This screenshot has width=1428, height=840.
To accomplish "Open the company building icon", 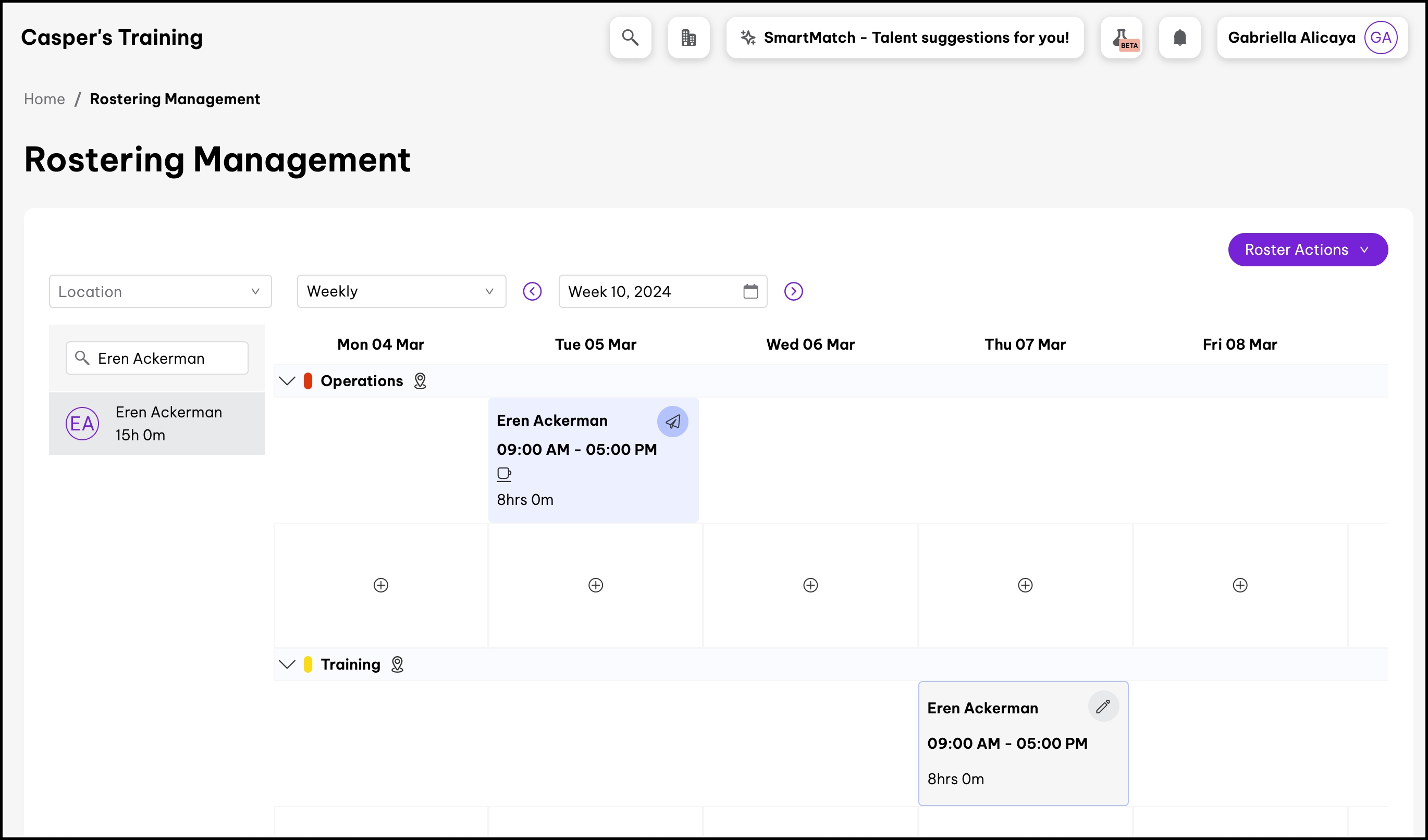I will [688, 38].
